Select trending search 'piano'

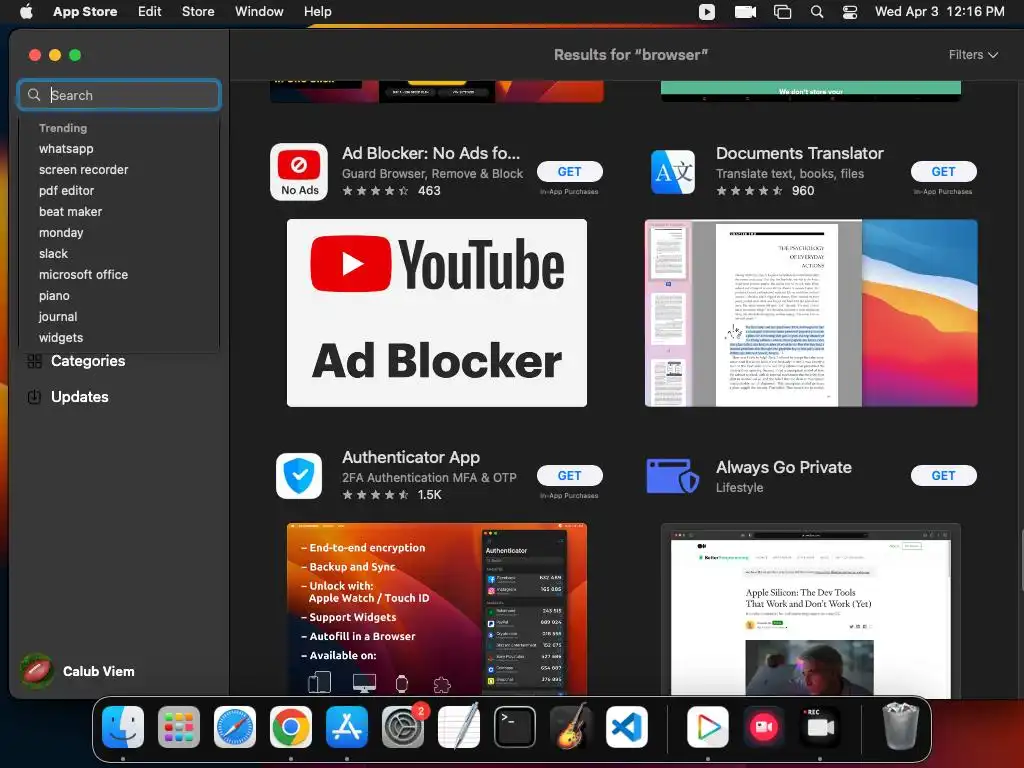point(54,295)
